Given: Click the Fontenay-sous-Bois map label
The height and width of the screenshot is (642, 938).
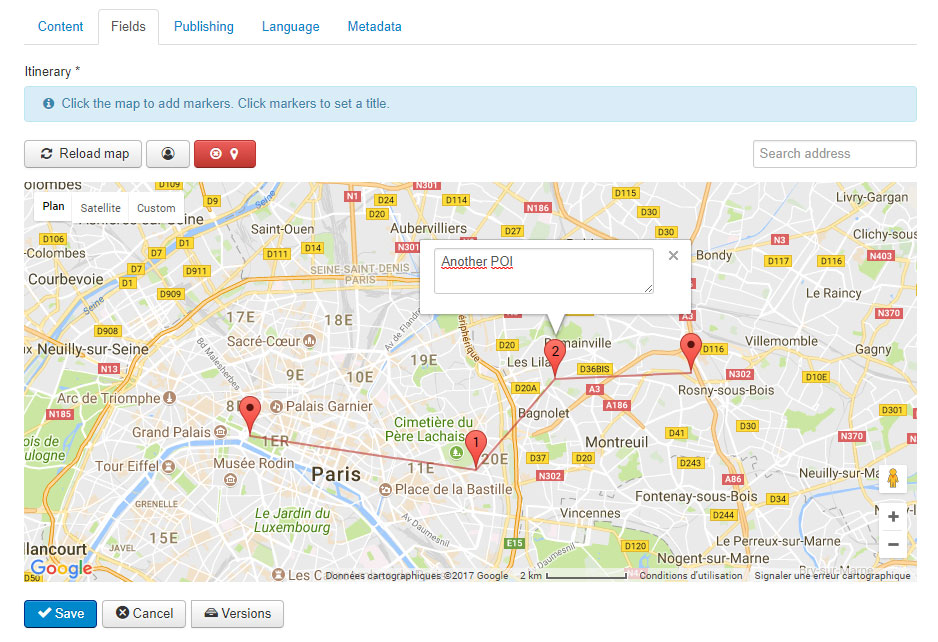Looking at the screenshot, I should click(x=696, y=497).
